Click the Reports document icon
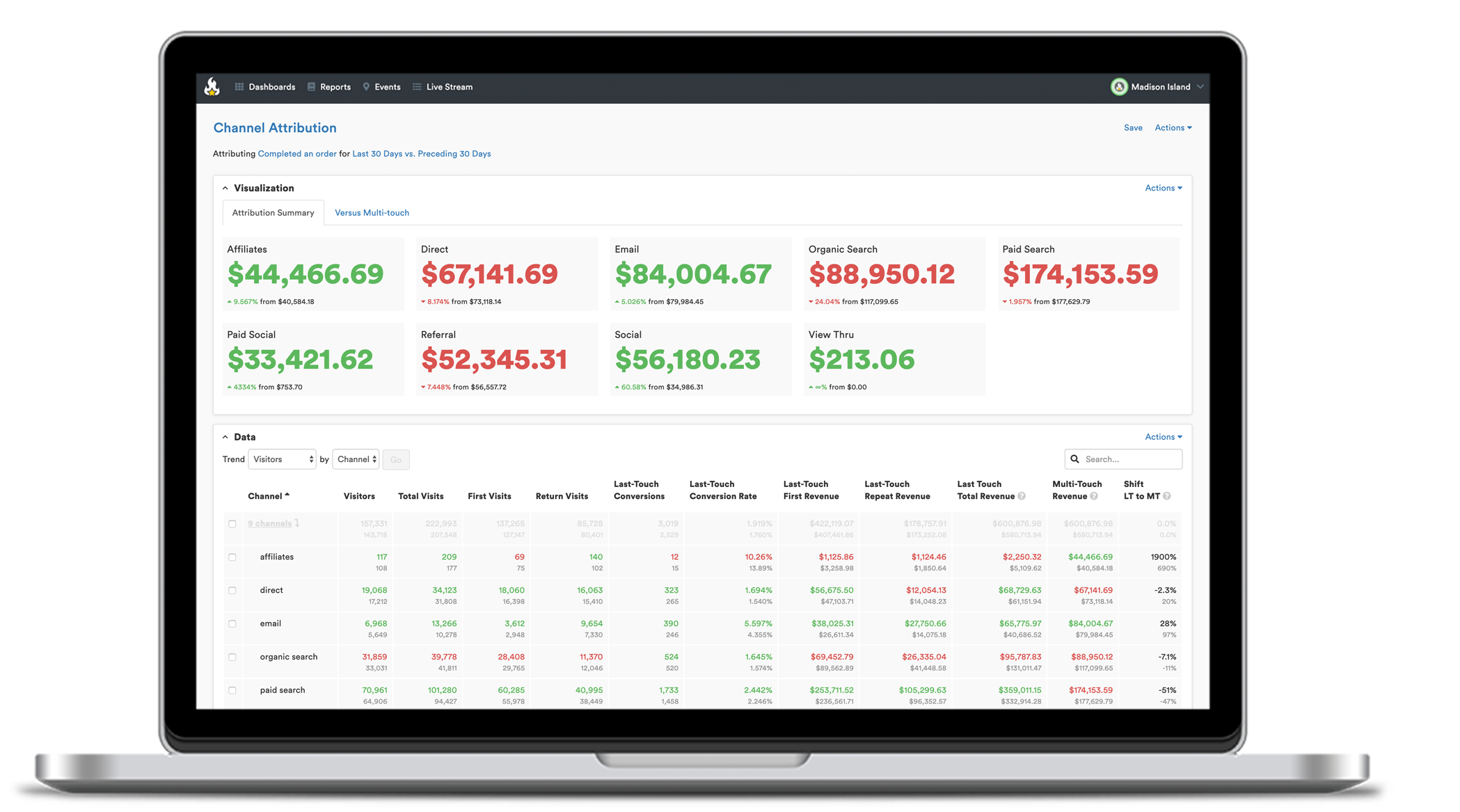 [x=311, y=87]
